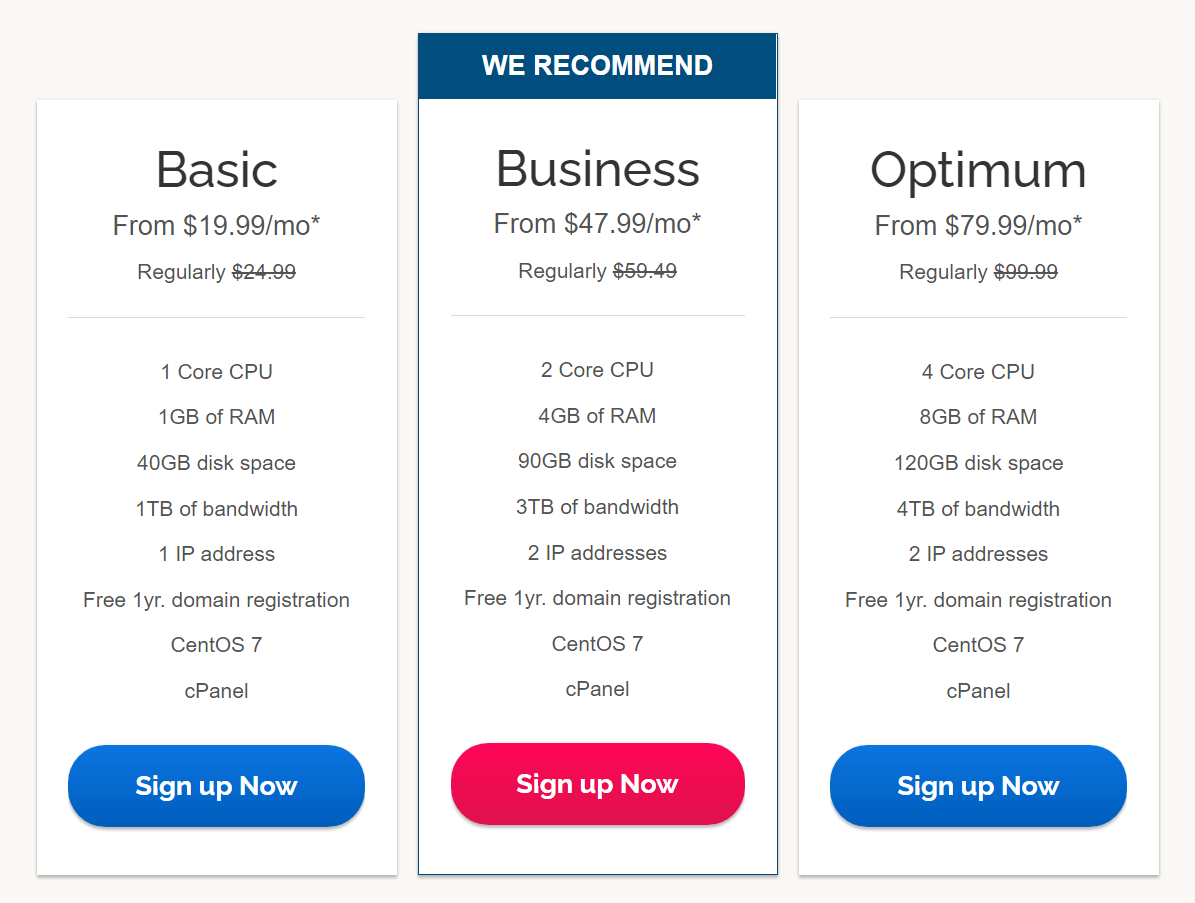Click the Business plan red Sign up Now button

(x=597, y=784)
